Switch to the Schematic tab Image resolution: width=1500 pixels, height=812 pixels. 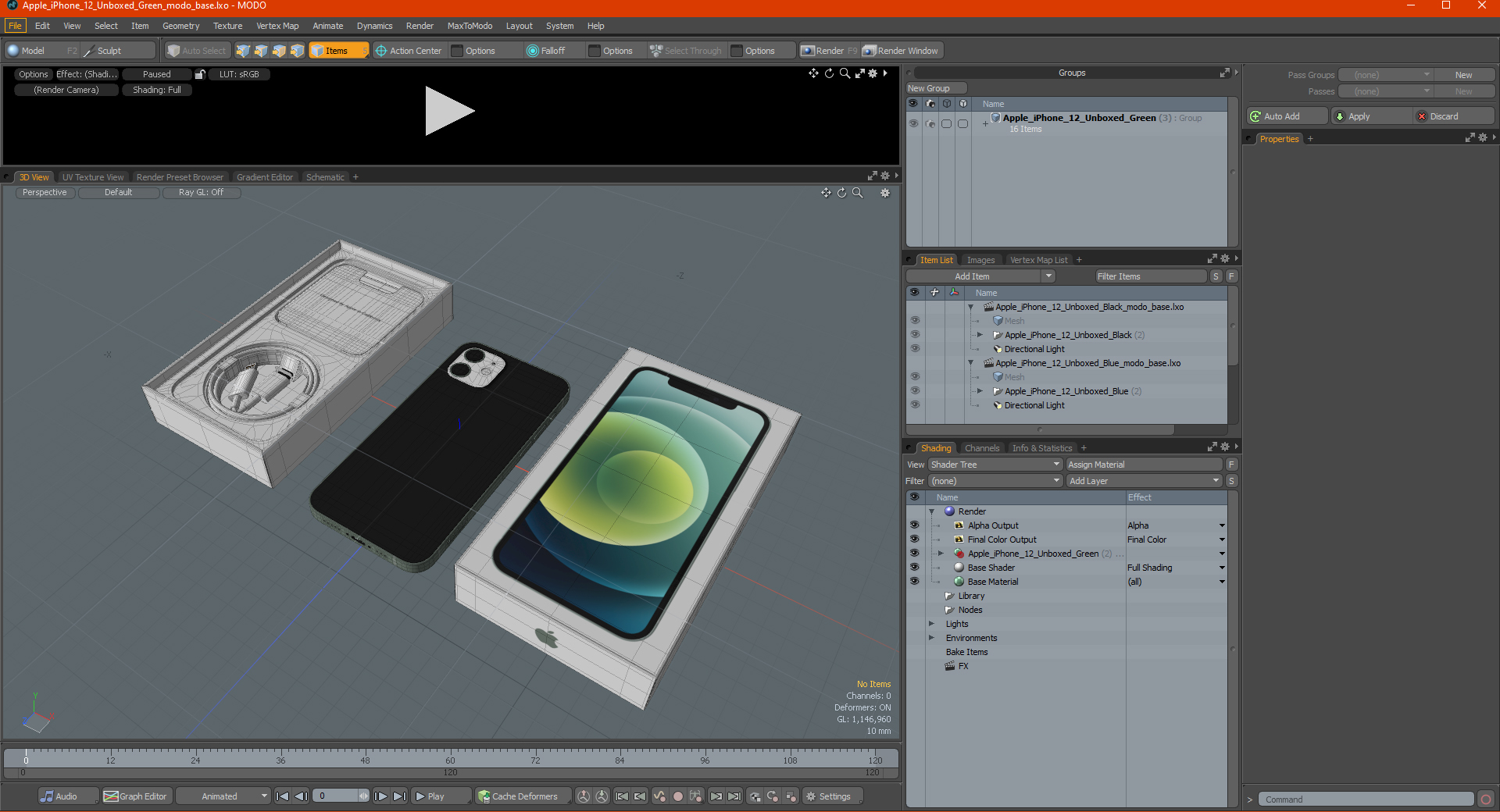click(x=325, y=177)
